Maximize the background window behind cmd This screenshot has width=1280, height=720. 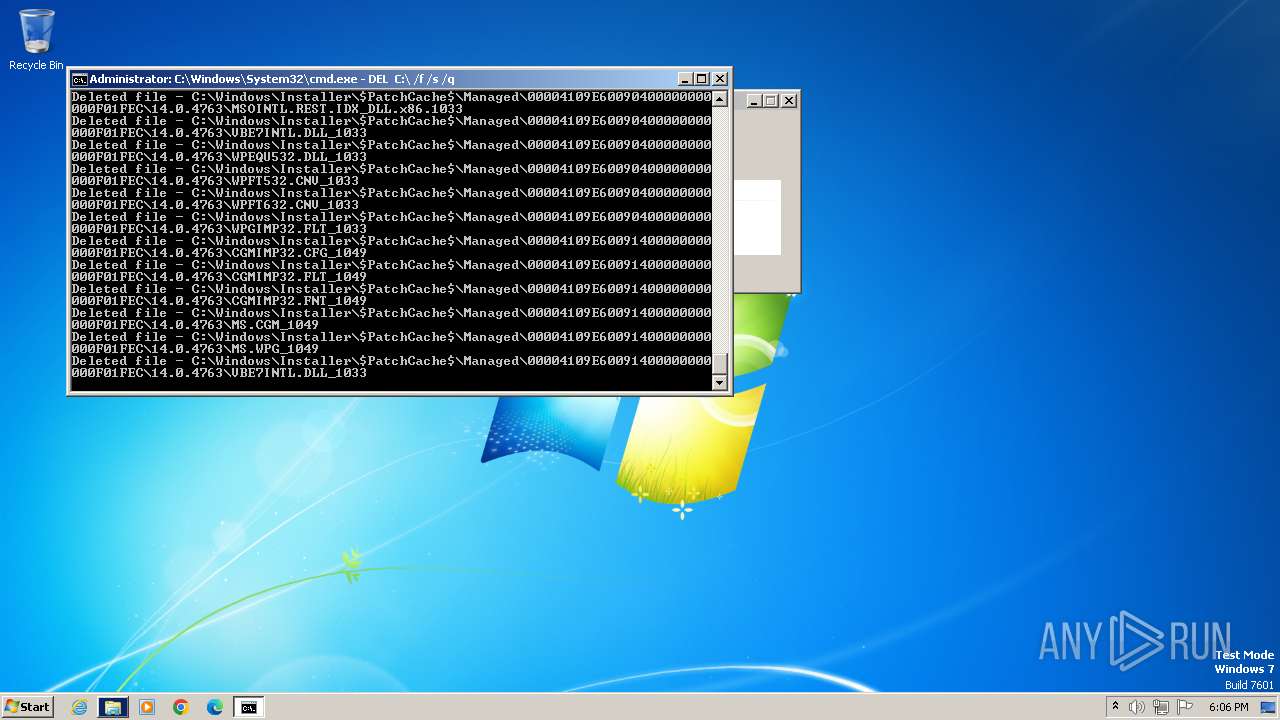coord(771,101)
